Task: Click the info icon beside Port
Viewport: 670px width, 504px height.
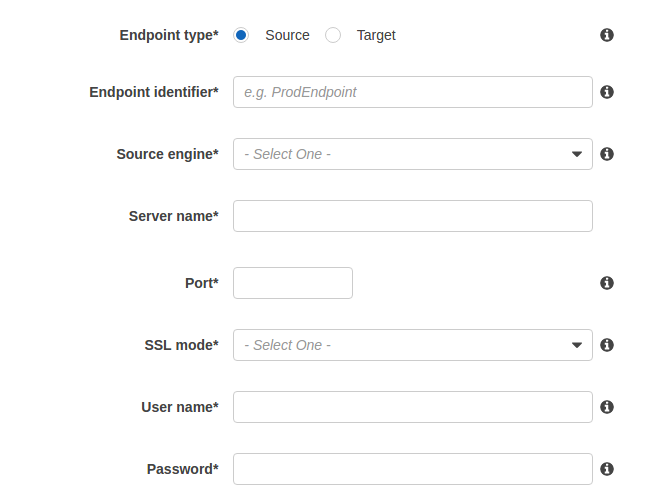Action: click(606, 283)
